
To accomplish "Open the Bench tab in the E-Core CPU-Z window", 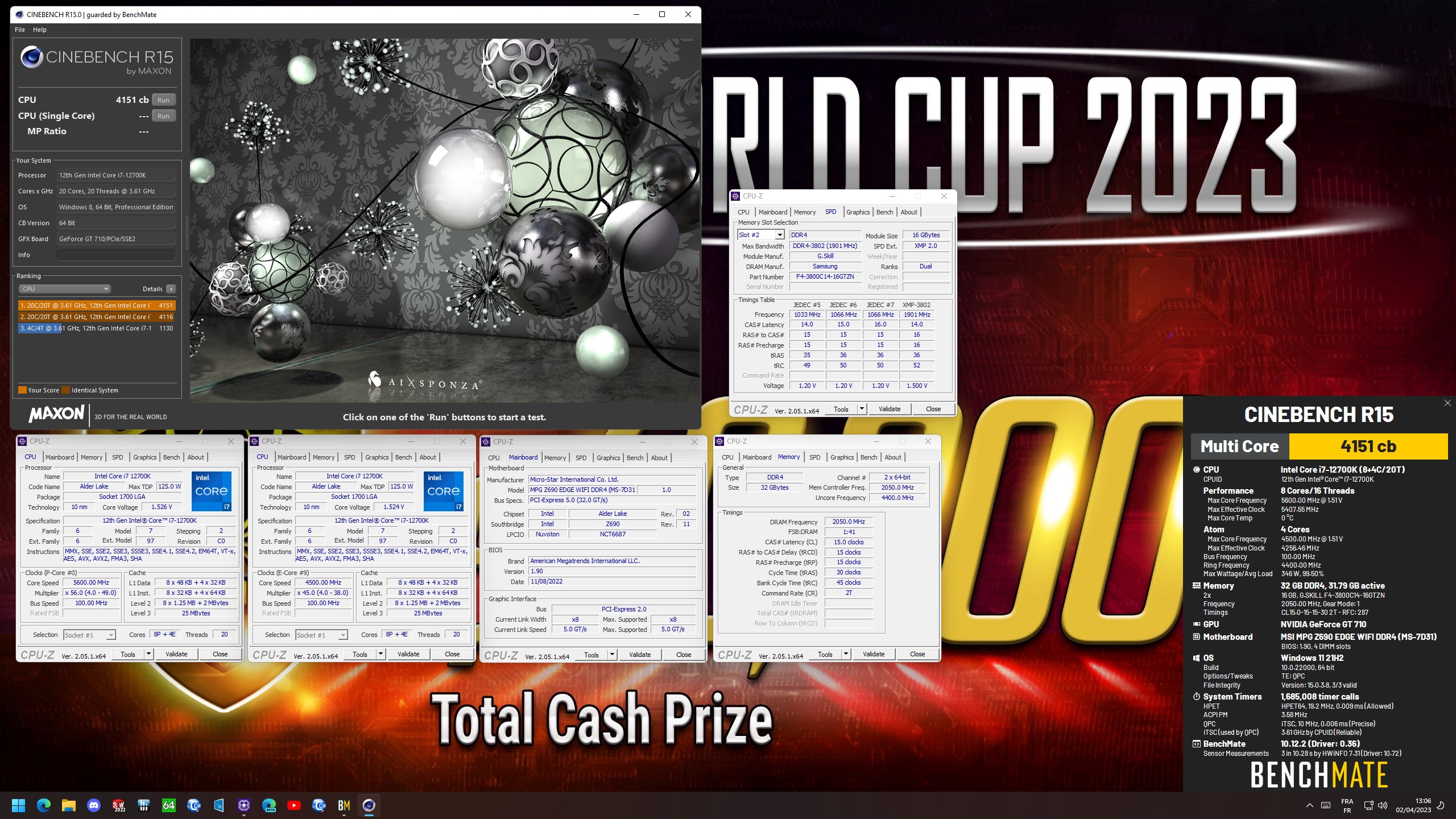I will point(403,457).
